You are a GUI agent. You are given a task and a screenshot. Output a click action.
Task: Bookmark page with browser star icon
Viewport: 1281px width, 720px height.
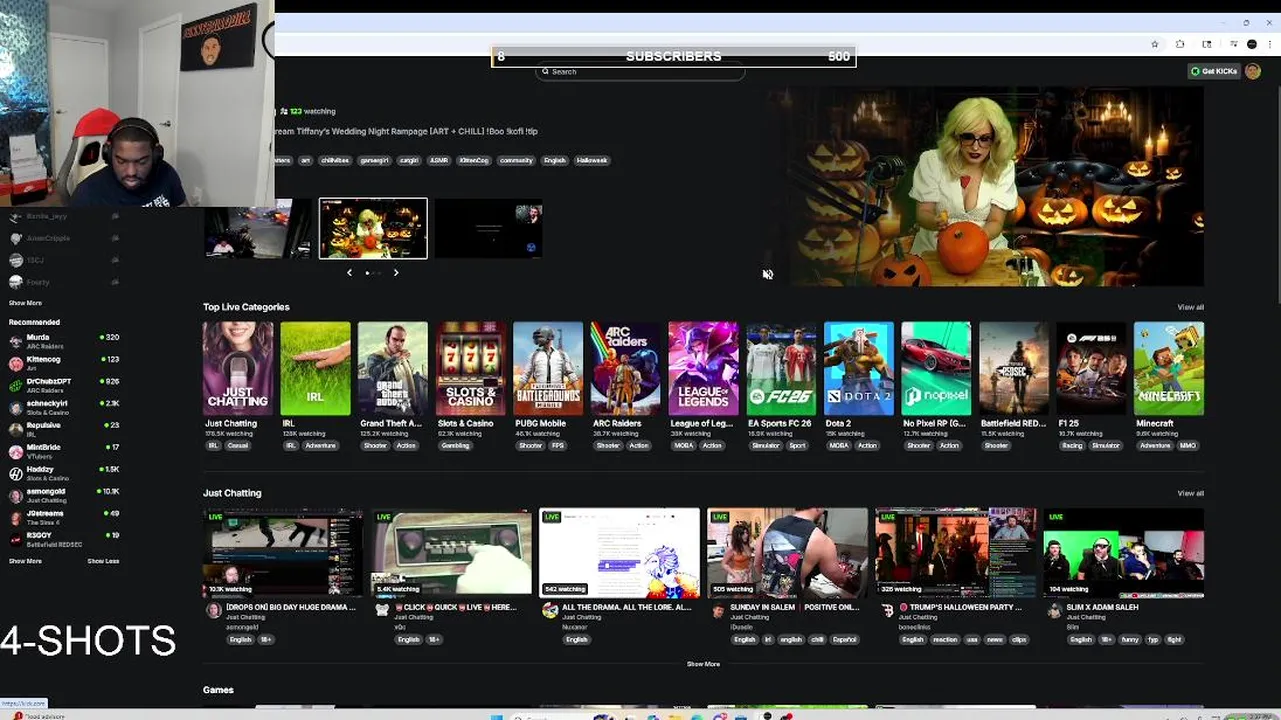coord(1155,44)
